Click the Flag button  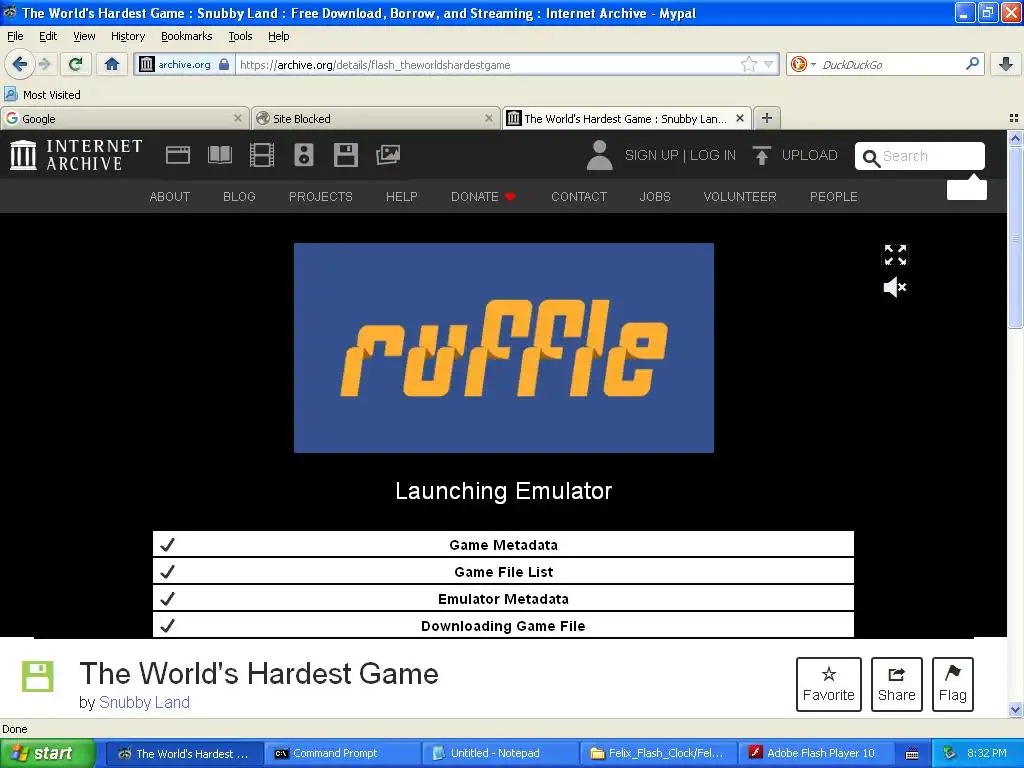(x=953, y=684)
